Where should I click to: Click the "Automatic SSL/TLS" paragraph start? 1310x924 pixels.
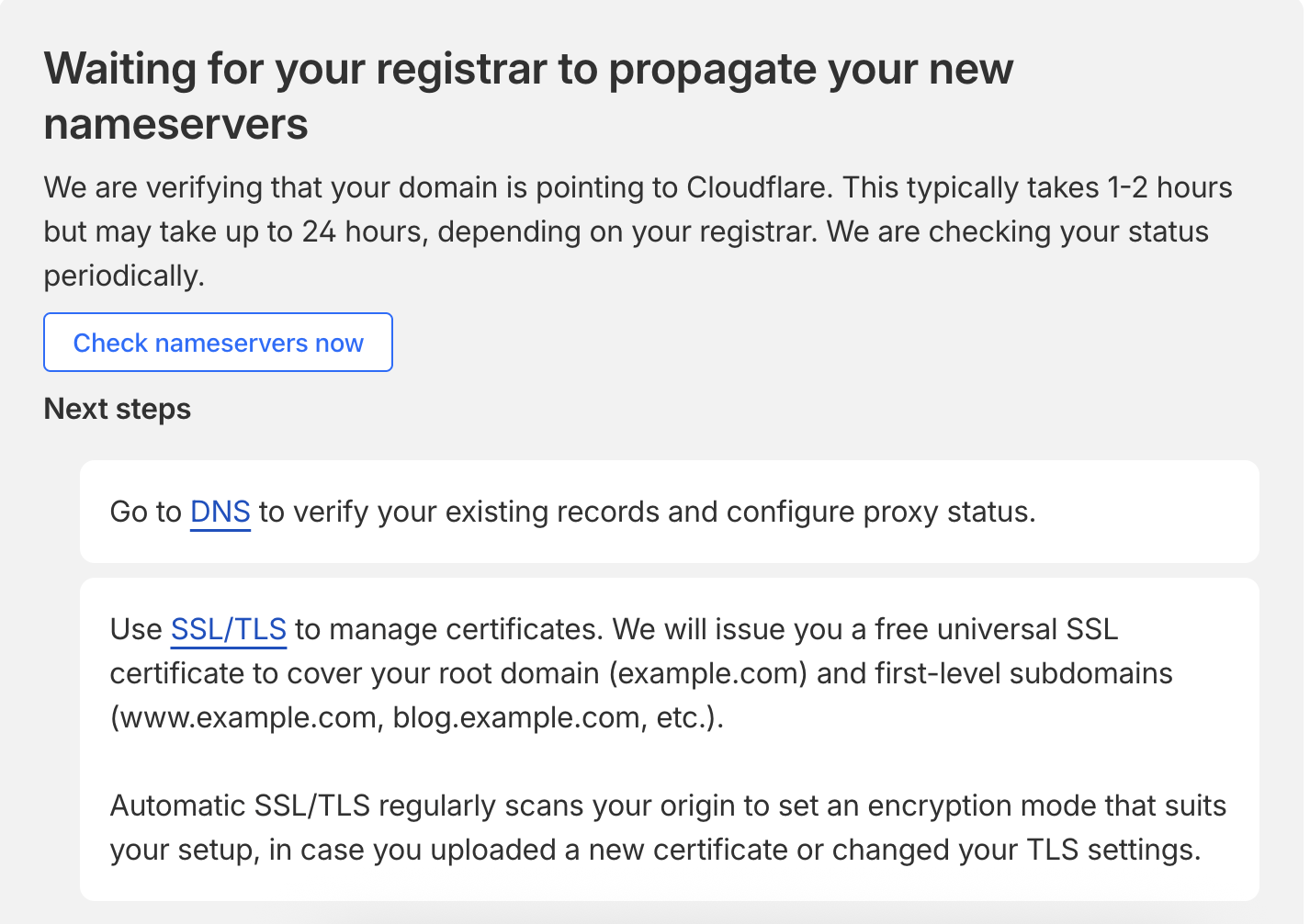(240, 806)
